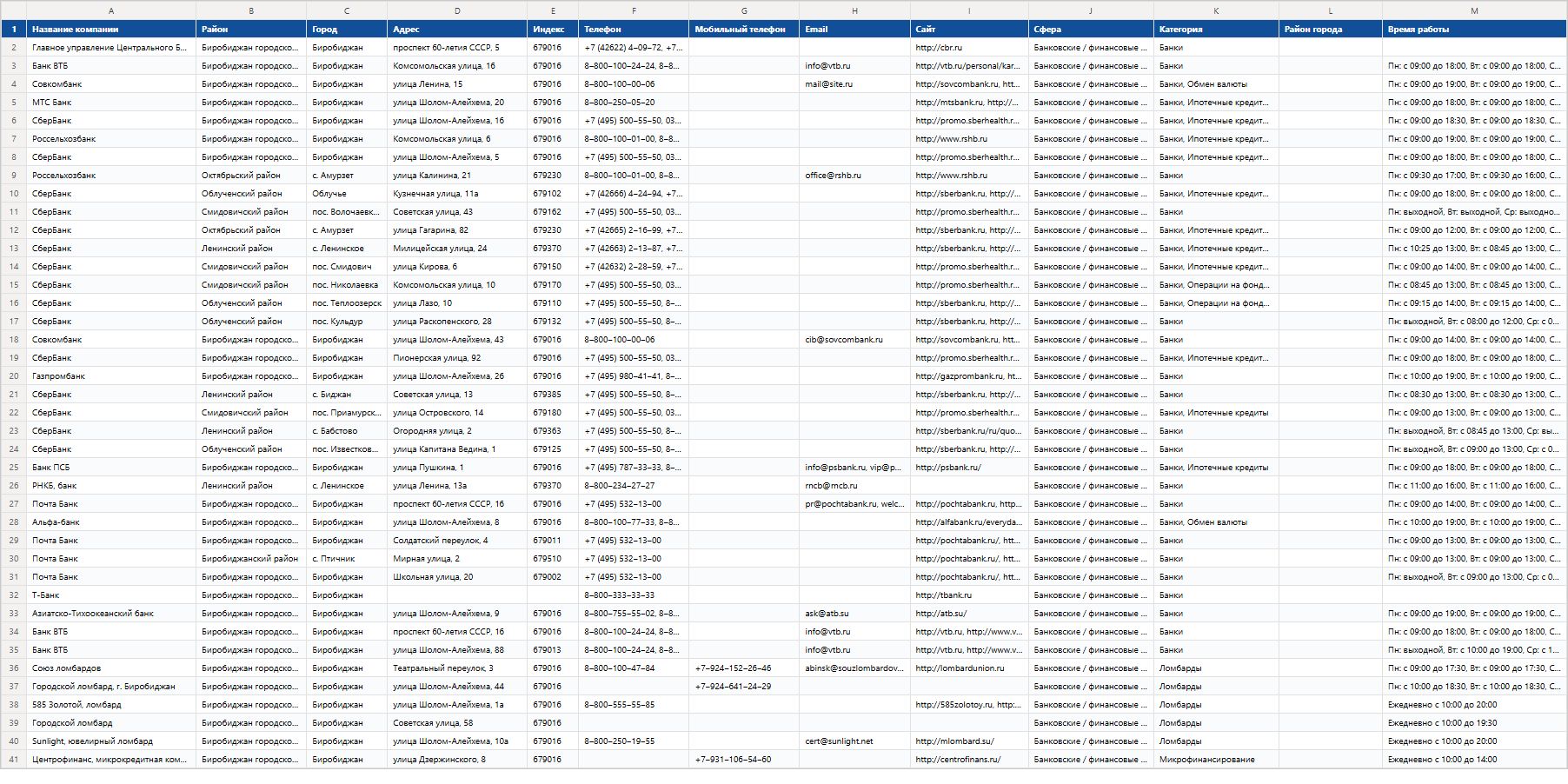The height and width of the screenshot is (784, 1568).
Task: Select city 'Облучье' cell
Action: 347,194
